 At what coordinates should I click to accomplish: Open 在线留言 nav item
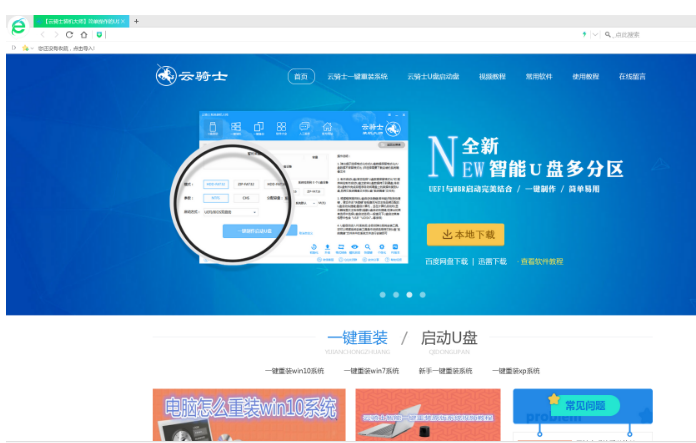pos(632,76)
